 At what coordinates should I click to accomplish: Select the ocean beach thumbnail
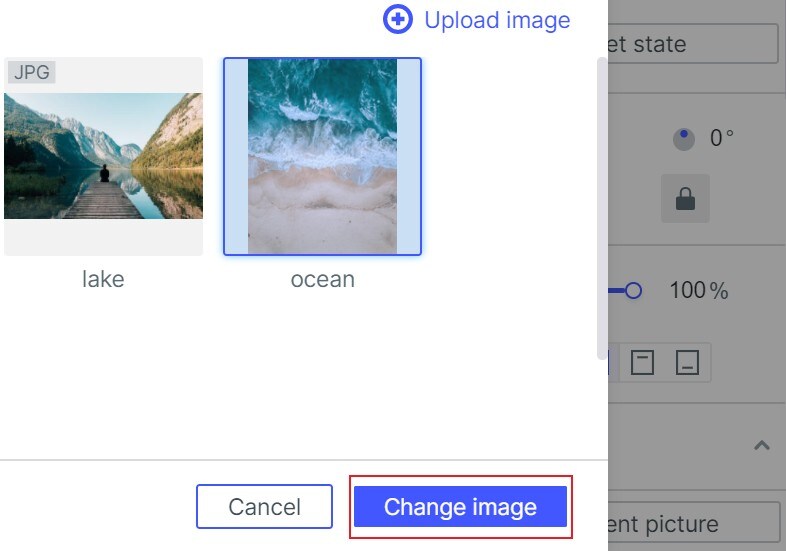click(x=322, y=156)
